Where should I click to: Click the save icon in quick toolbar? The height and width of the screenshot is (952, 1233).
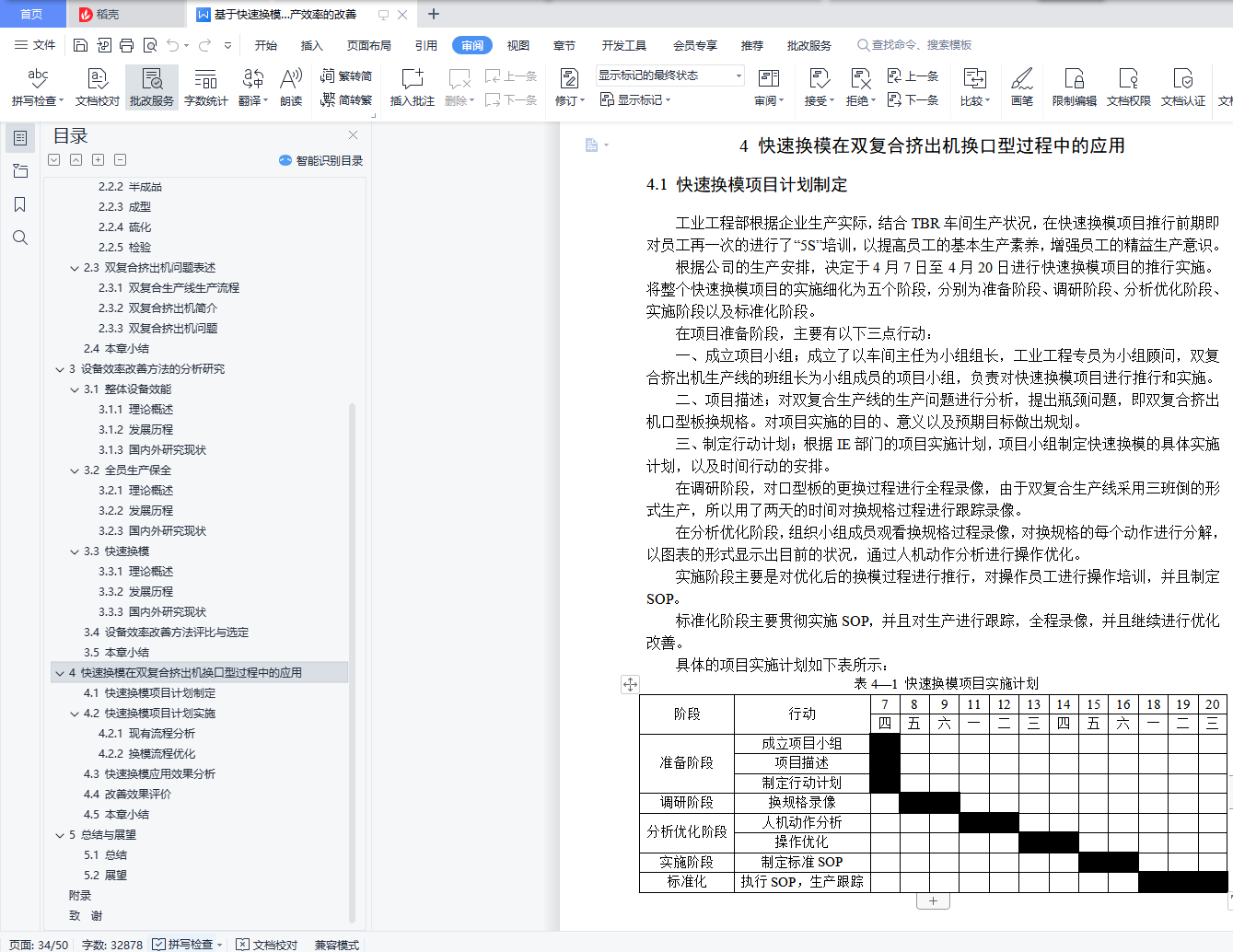tap(80, 45)
